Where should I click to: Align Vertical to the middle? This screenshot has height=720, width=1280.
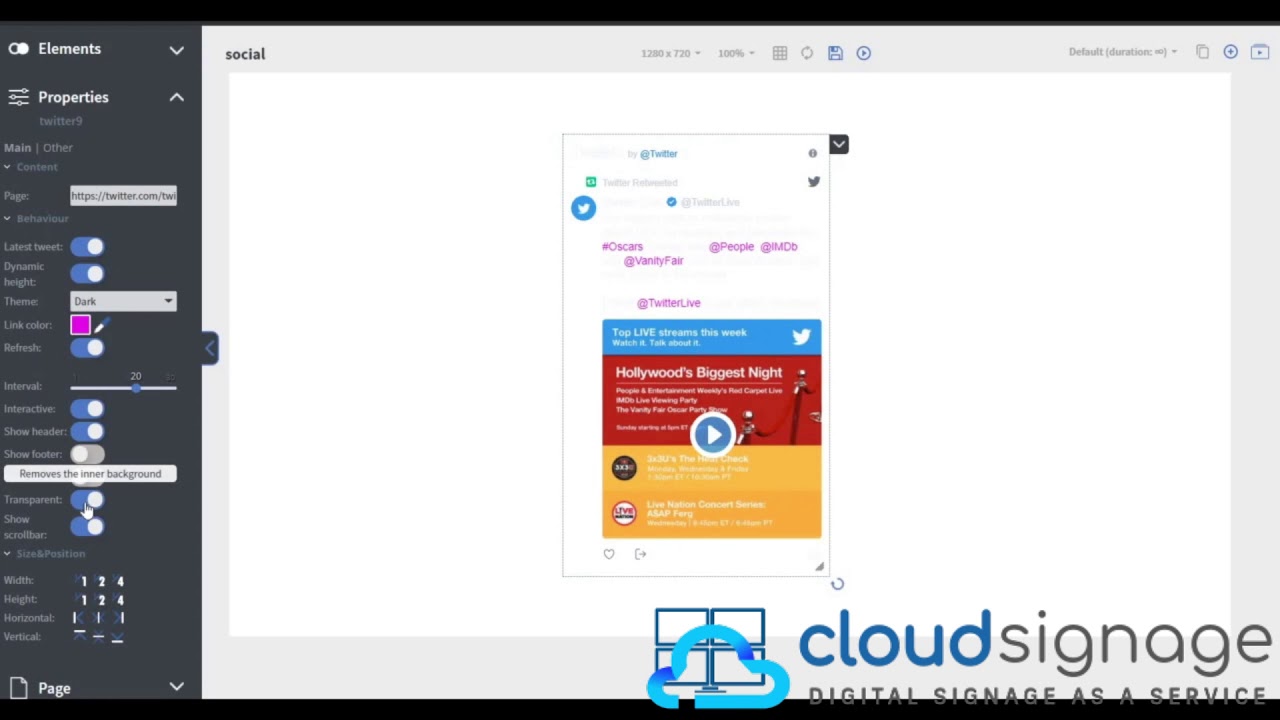pyautogui.click(x=98, y=637)
